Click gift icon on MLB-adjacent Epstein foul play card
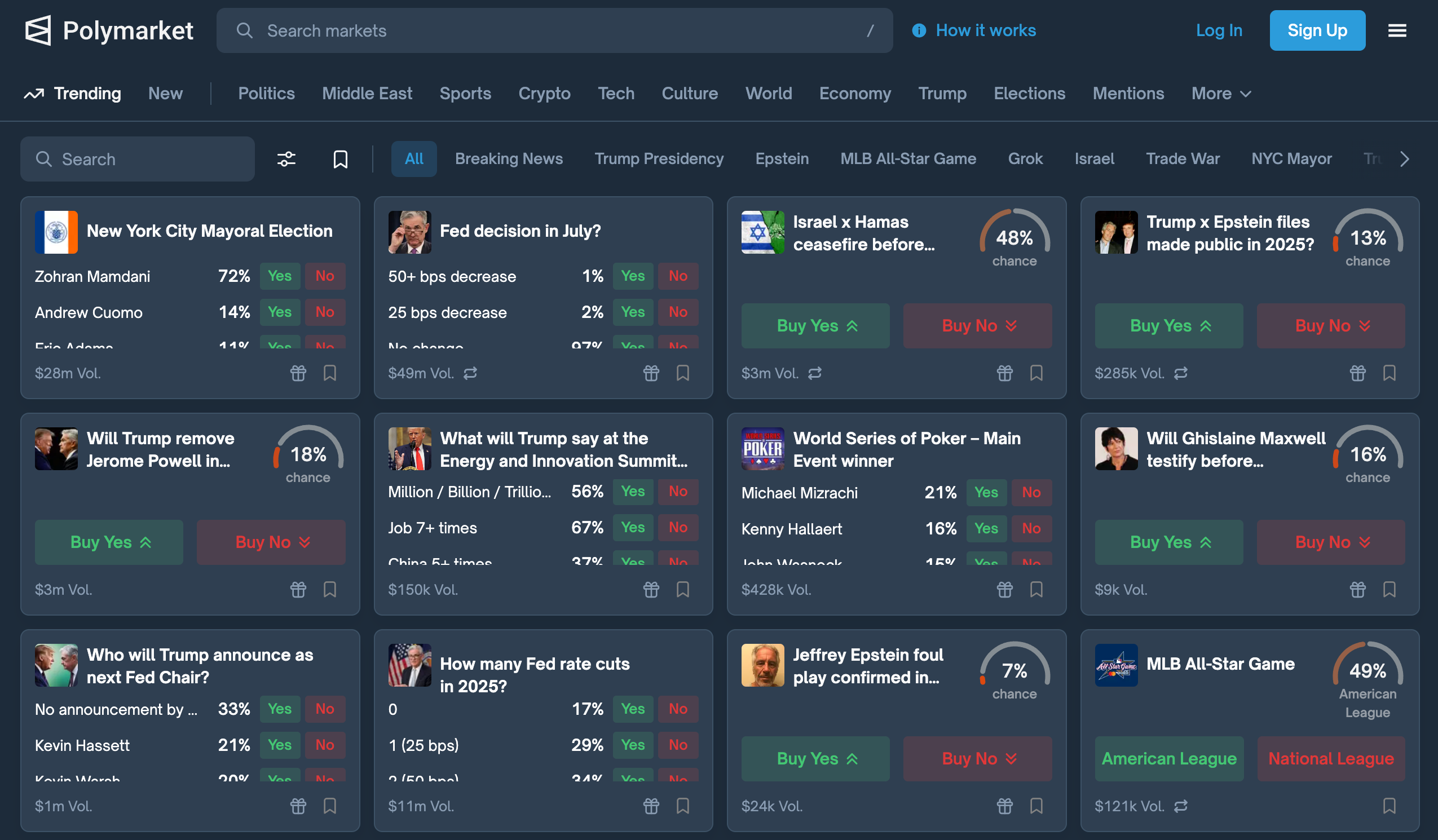Screen dimensions: 1438x840 pyautogui.click(x=1004, y=806)
